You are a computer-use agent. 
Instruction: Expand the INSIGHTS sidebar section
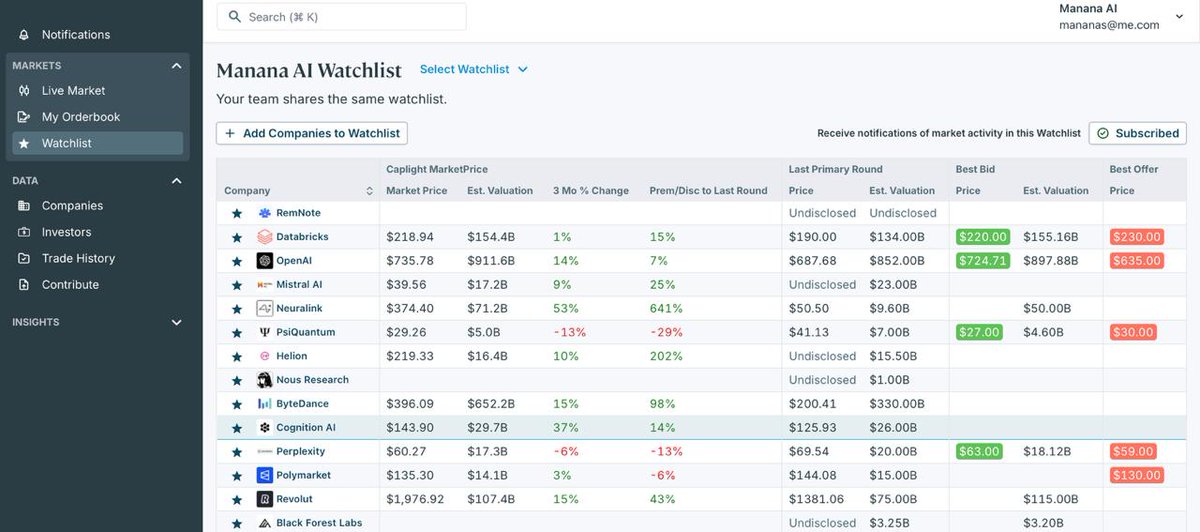click(177, 322)
